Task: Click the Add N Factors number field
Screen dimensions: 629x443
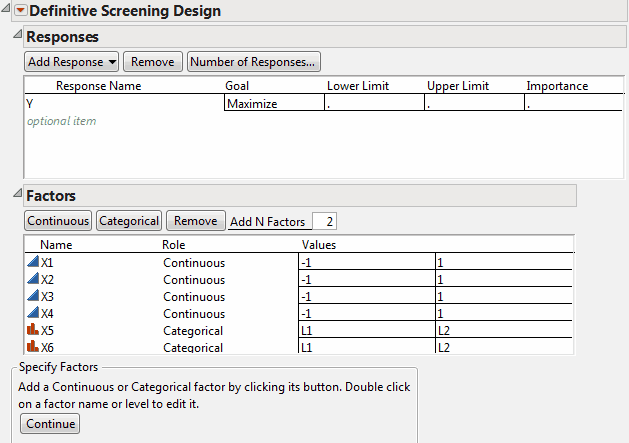Action: pyautogui.click(x=325, y=221)
